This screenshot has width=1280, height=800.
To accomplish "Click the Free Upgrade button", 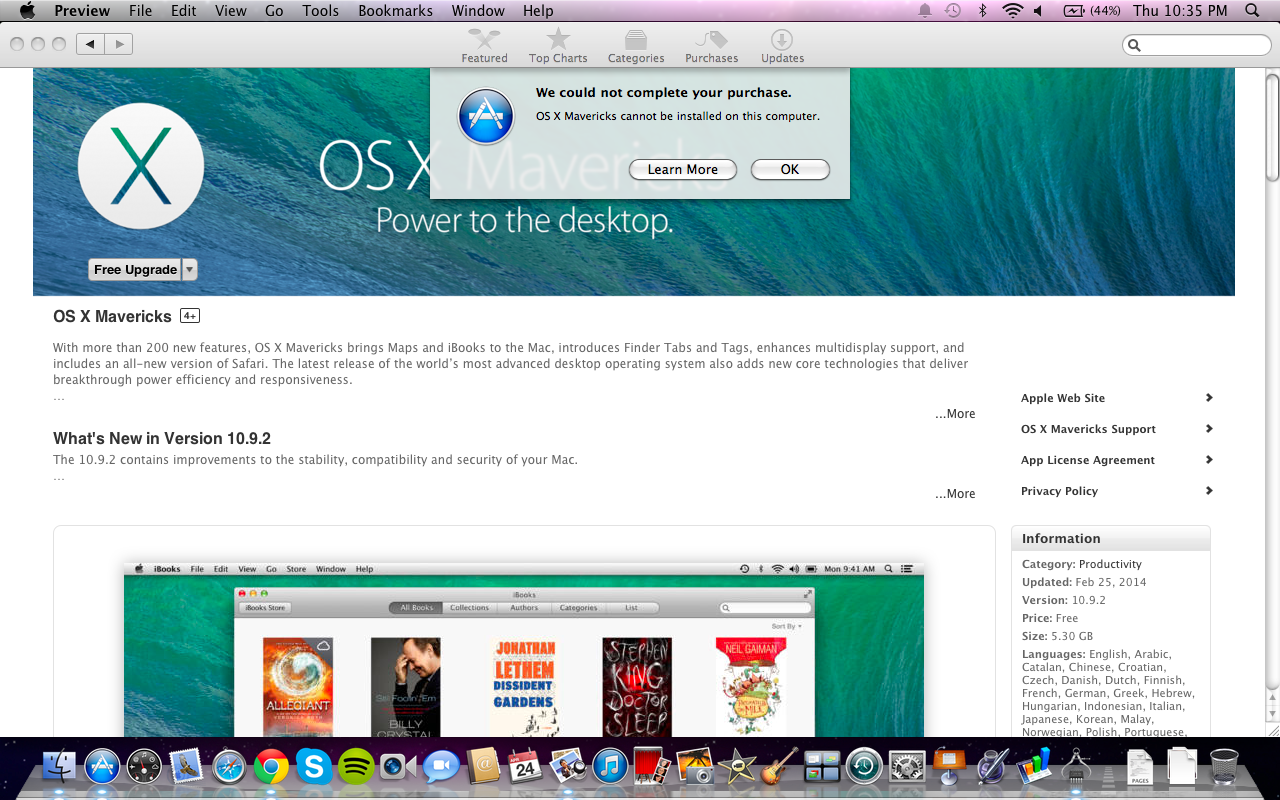I will click(135, 270).
